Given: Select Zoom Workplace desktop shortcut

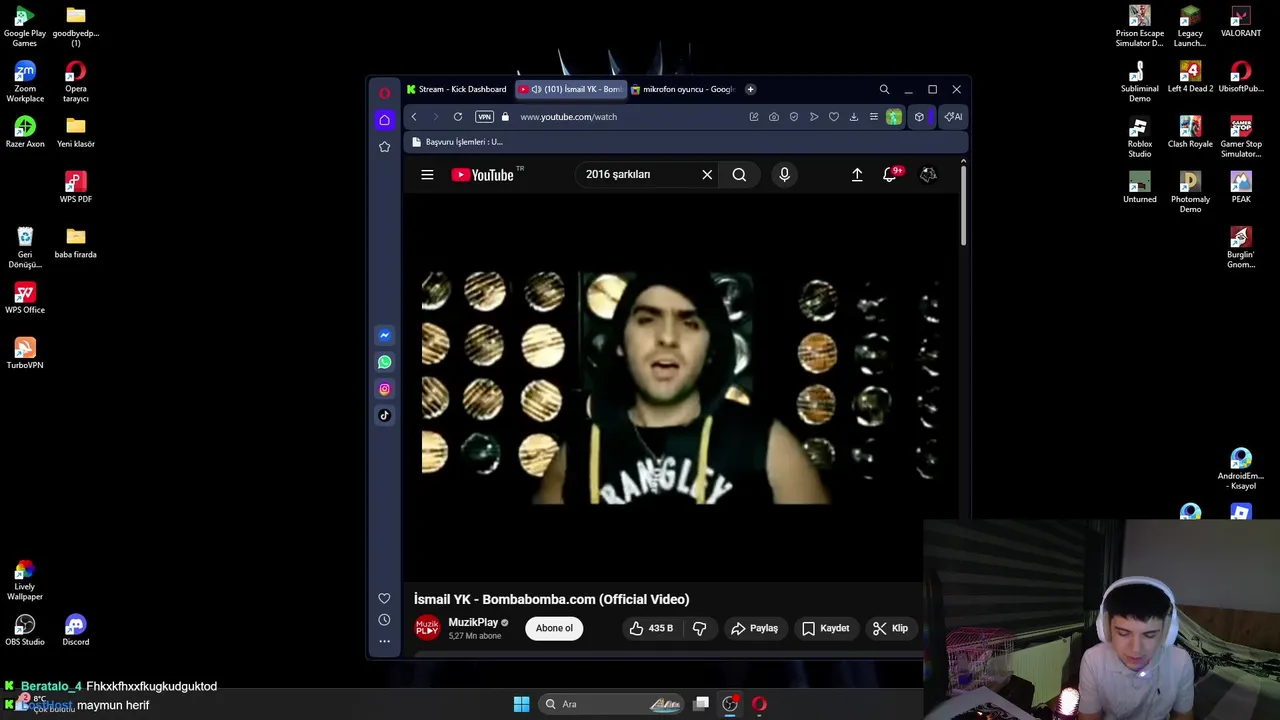Looking at the screenshot, I should [25, 83].
